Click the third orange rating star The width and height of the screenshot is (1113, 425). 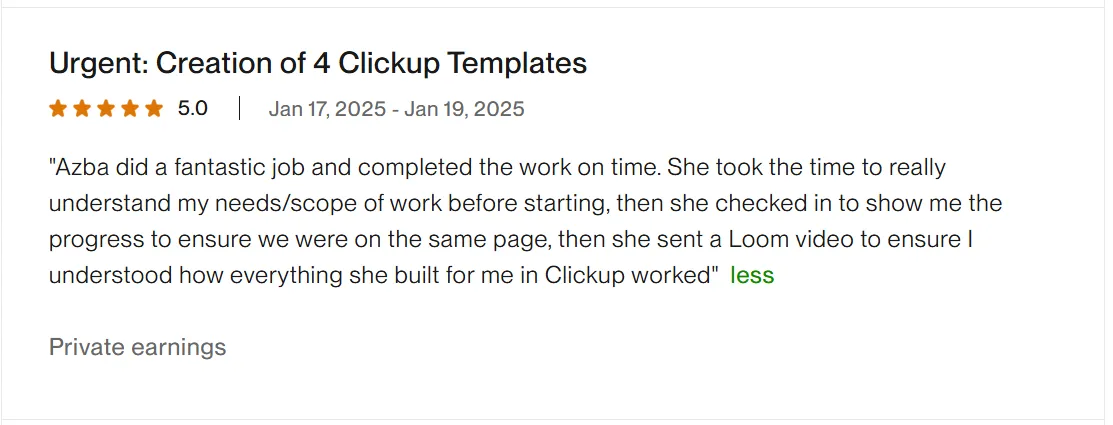pos(105,109)
